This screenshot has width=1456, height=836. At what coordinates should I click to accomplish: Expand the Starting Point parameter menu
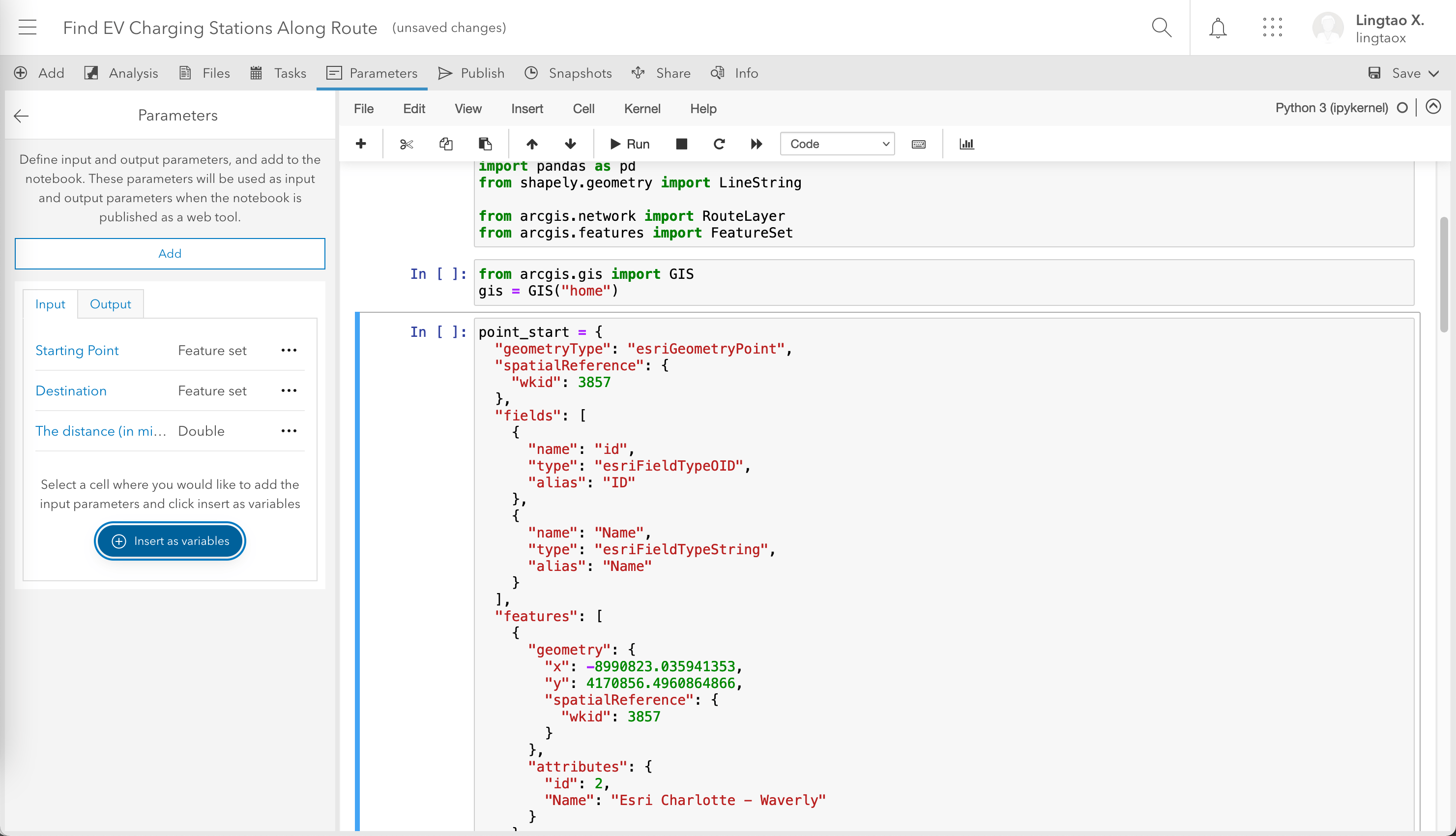pos(288,350)
